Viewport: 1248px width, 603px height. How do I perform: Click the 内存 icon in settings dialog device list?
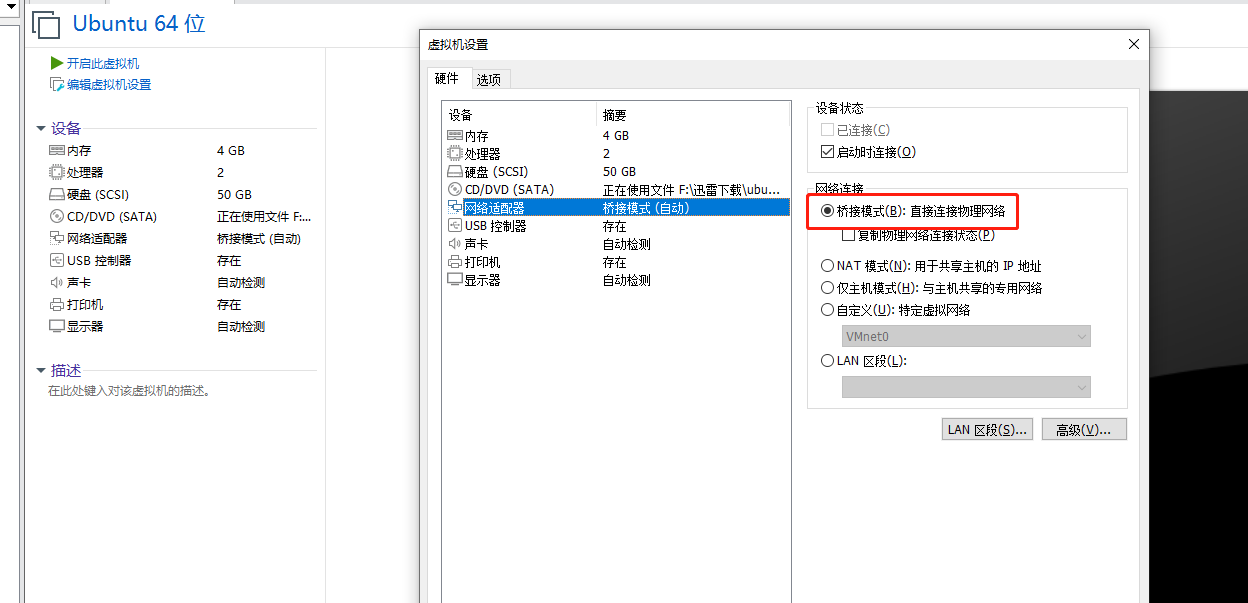(454, 135)
